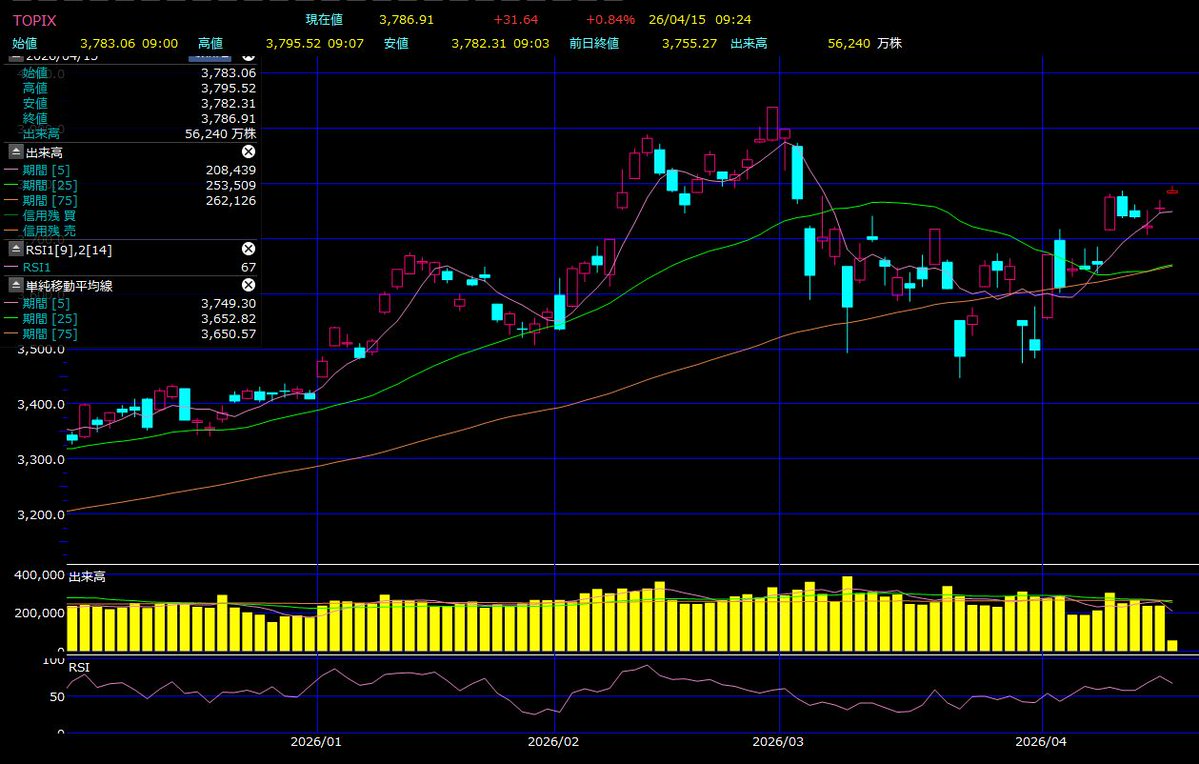Click the 3,300.0 price axis label
Screen dimensions: 1199x764
41,460
